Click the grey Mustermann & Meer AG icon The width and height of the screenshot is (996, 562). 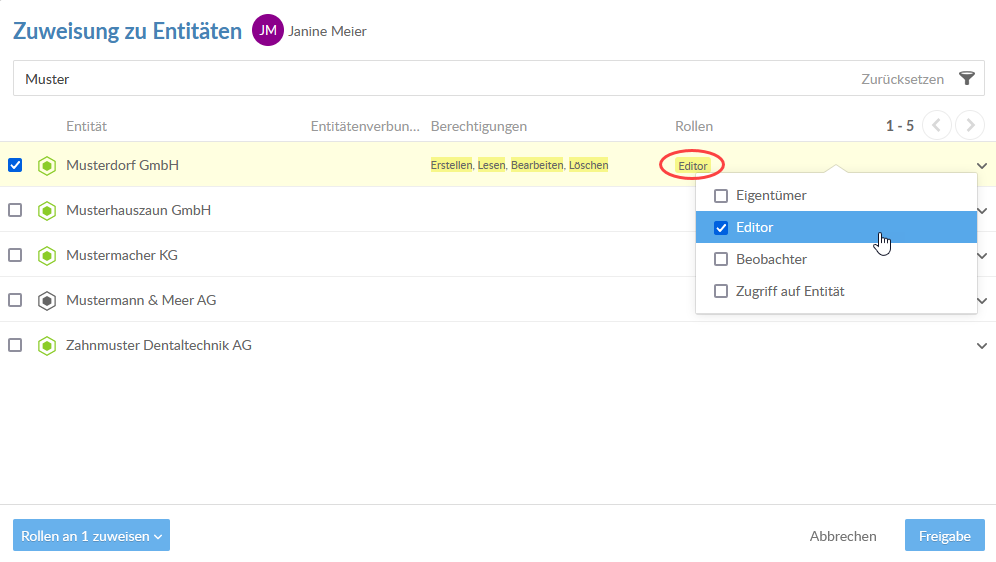point(47,301)
